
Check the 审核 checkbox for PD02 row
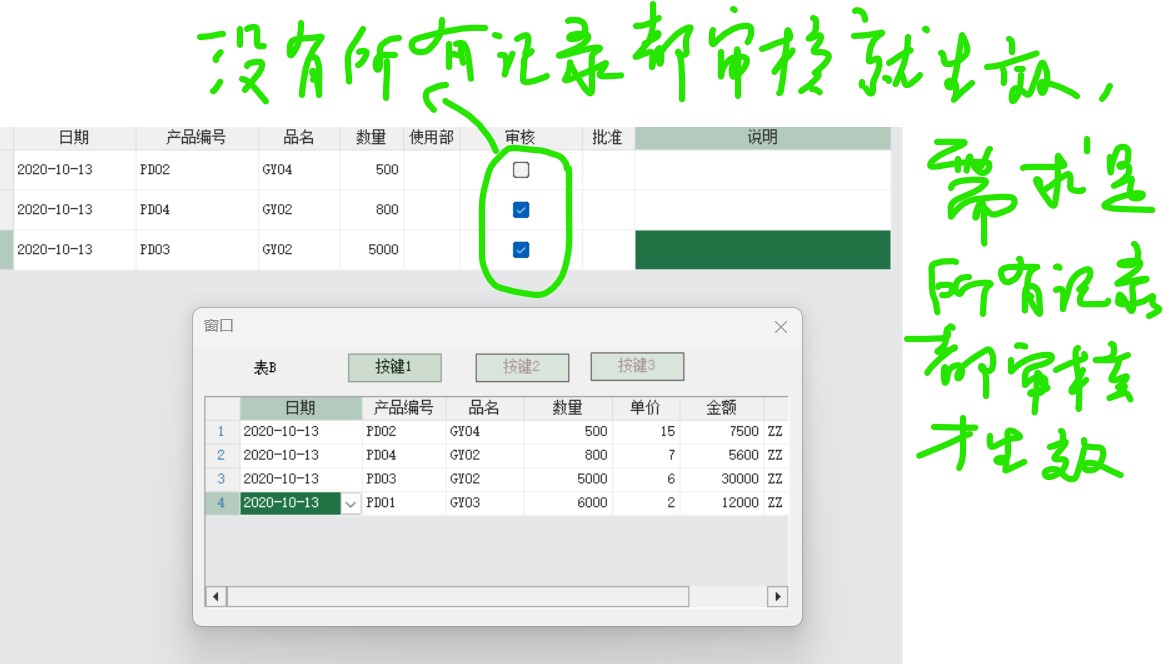[521, 170]
